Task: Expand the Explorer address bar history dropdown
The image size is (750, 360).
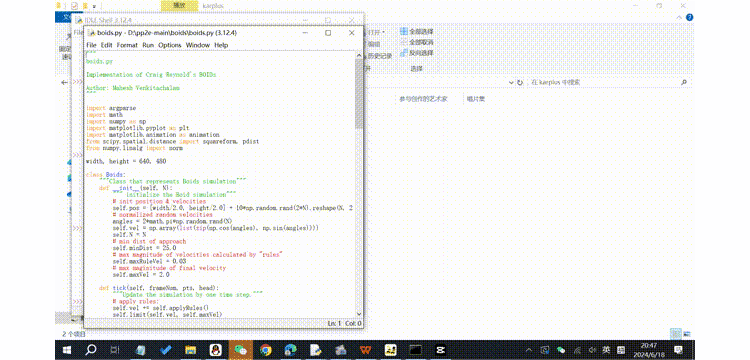Action: click(x=511, y=83)
